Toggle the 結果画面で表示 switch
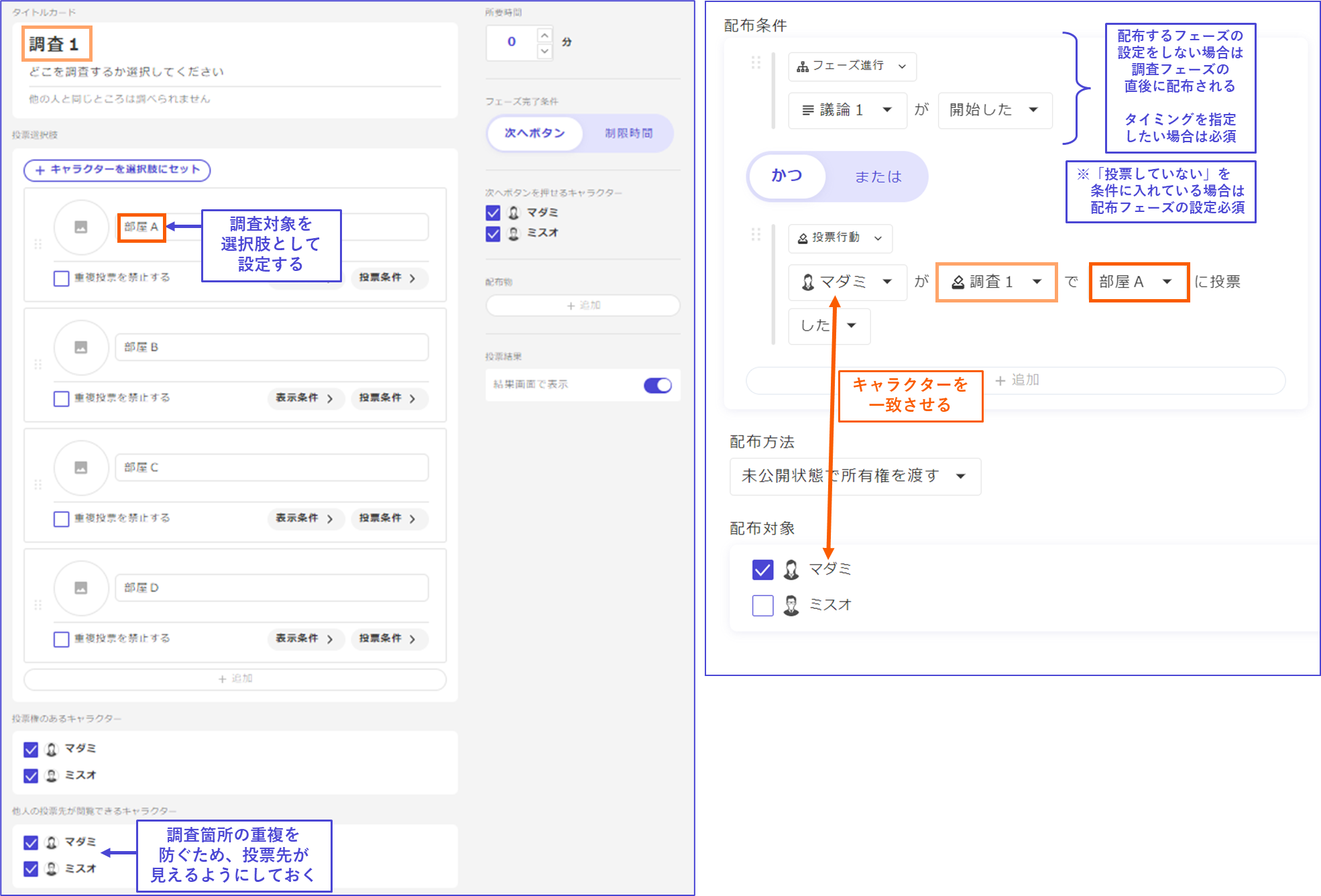 (x=657, y=385)
